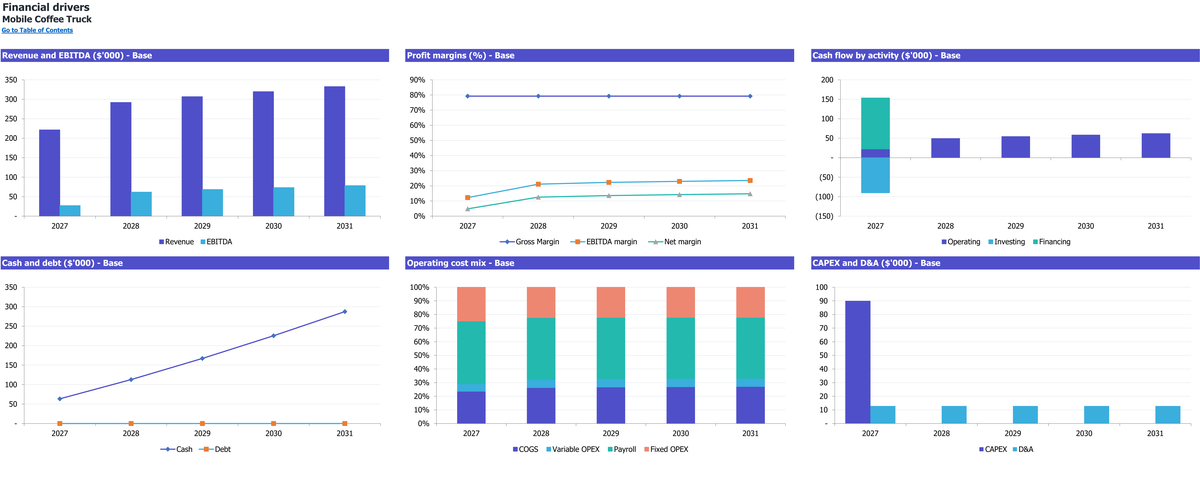Select the 2027 Revenue bar
This screenshot has width=1200, height=503.
(49, 173)
